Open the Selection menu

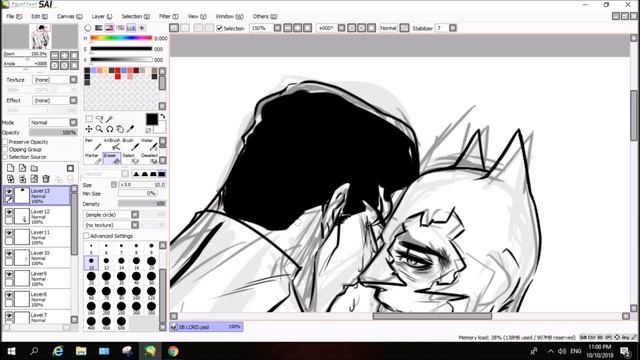coord(136,16)
